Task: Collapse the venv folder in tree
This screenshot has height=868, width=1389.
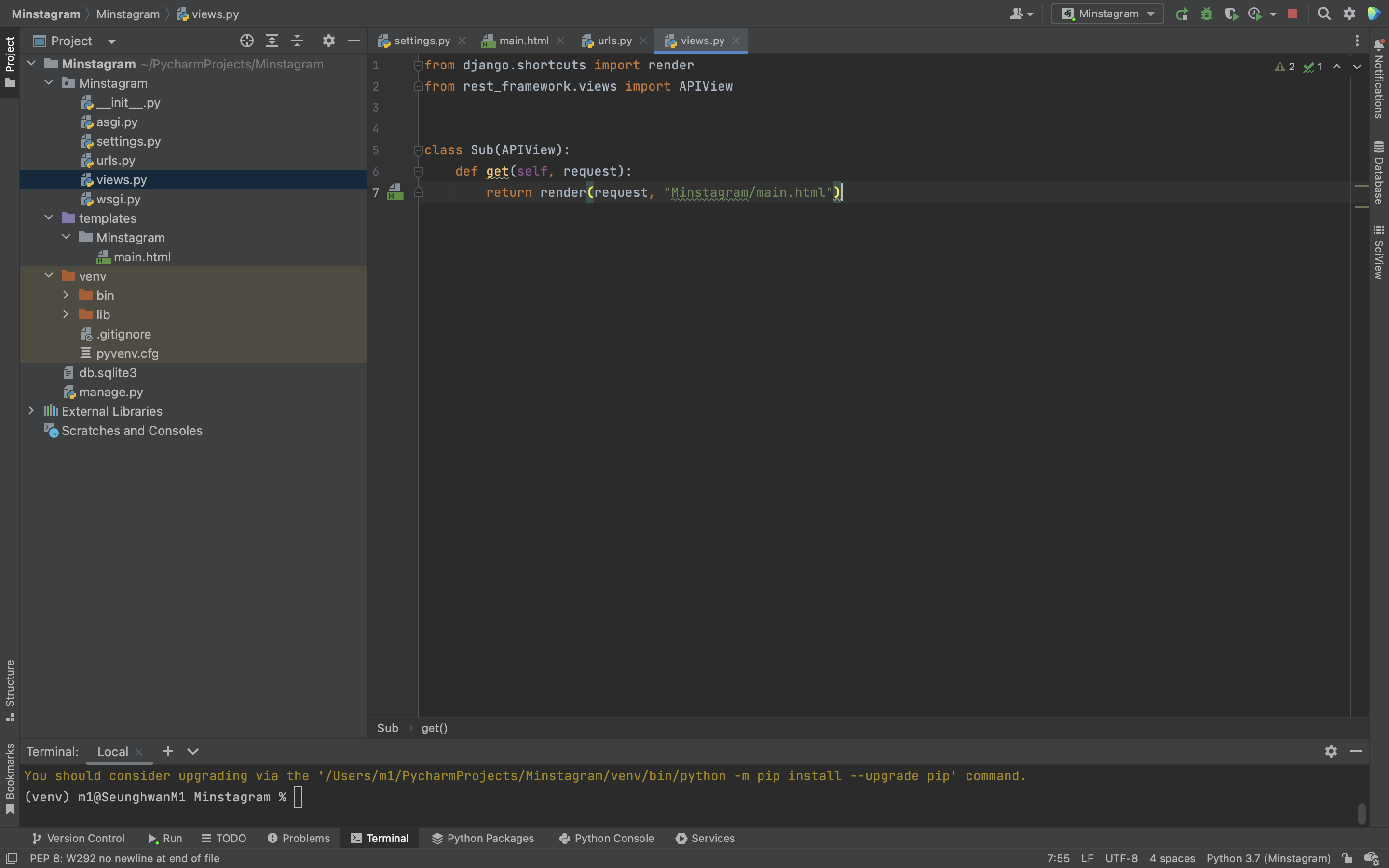Action: tap(49, 276)
